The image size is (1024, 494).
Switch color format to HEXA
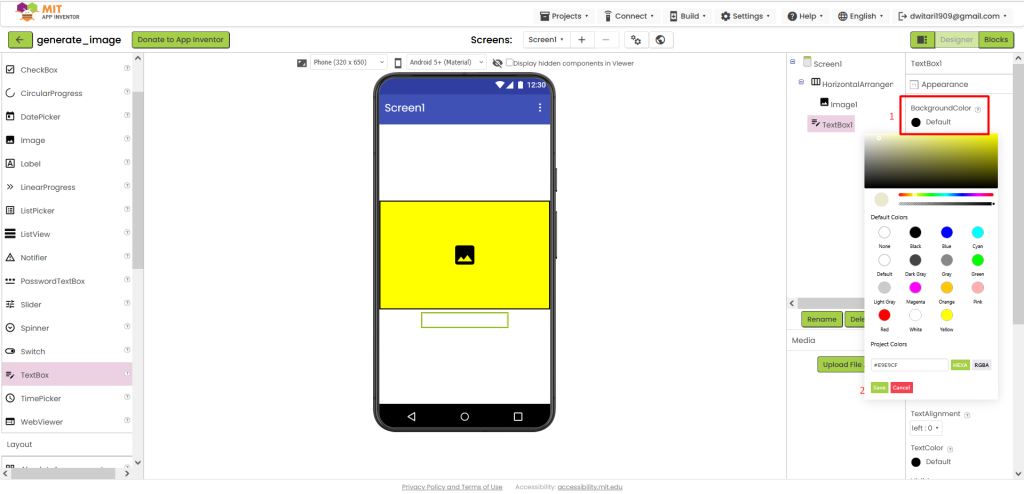coord(960,365)
